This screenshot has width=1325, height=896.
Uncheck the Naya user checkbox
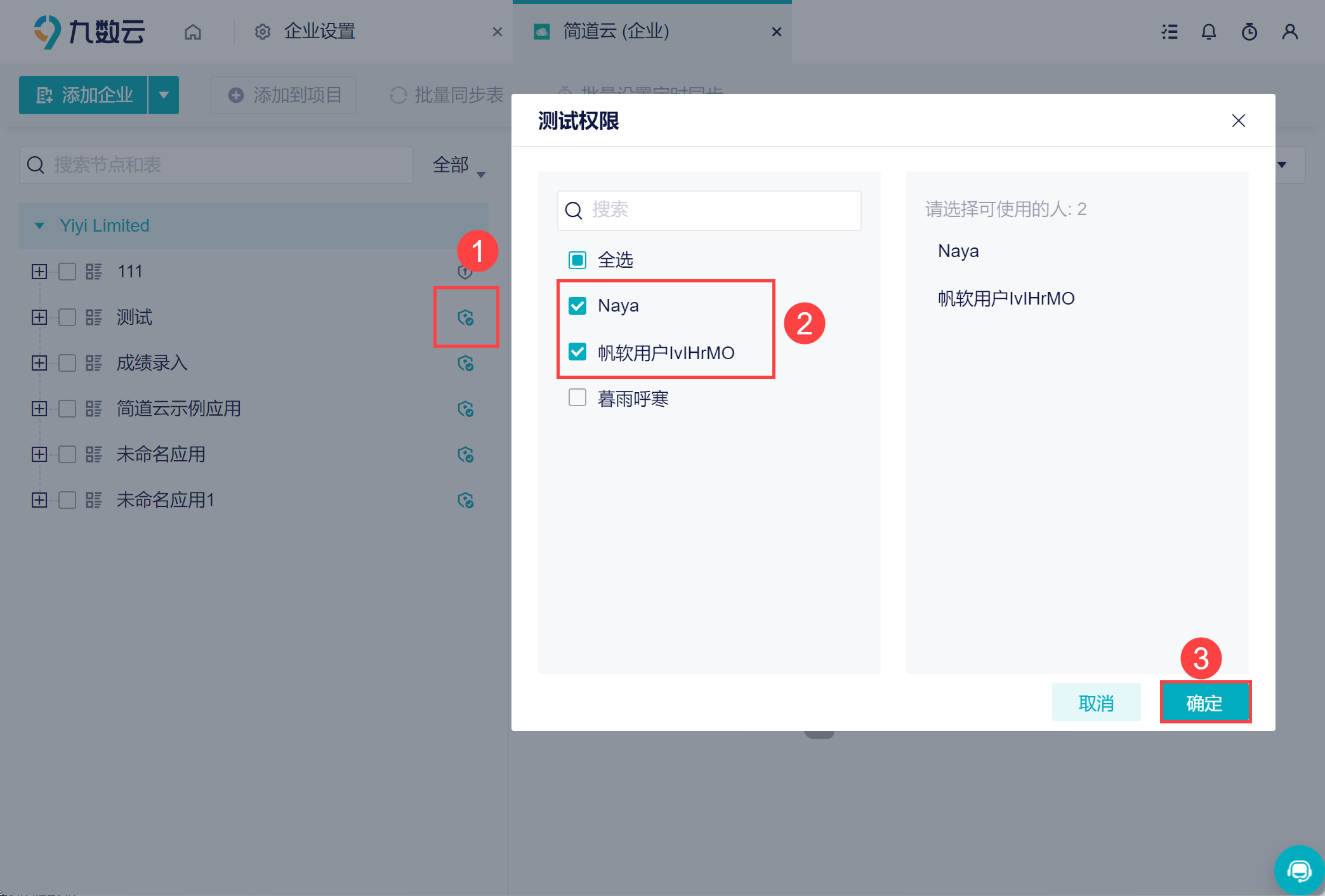click(x=577, y=306)
